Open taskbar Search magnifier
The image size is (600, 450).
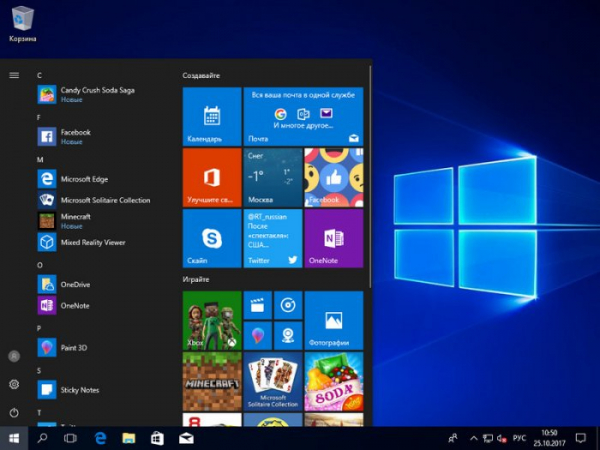pyautogui.click(x=42, y=438)
